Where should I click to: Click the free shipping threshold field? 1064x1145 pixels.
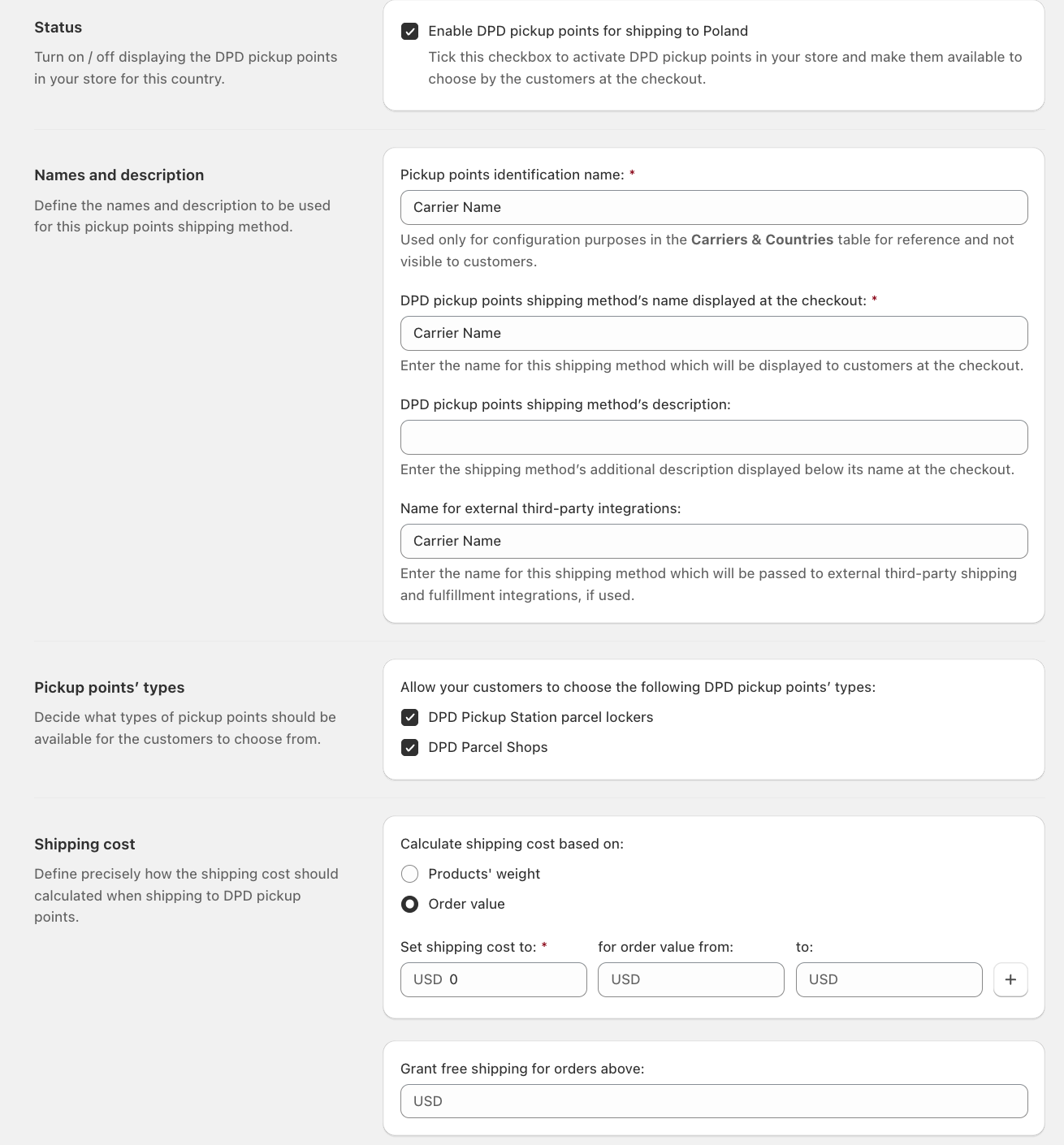[x=714, y=1102]
